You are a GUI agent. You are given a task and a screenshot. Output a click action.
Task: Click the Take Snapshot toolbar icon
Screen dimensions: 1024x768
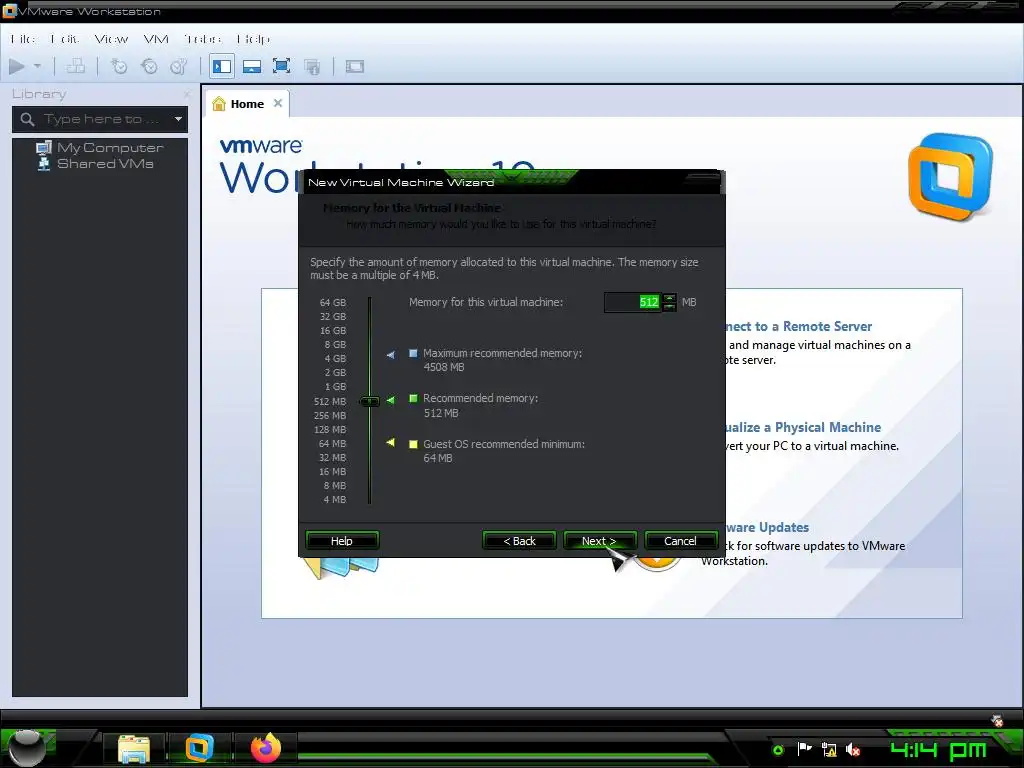point(119,66)
